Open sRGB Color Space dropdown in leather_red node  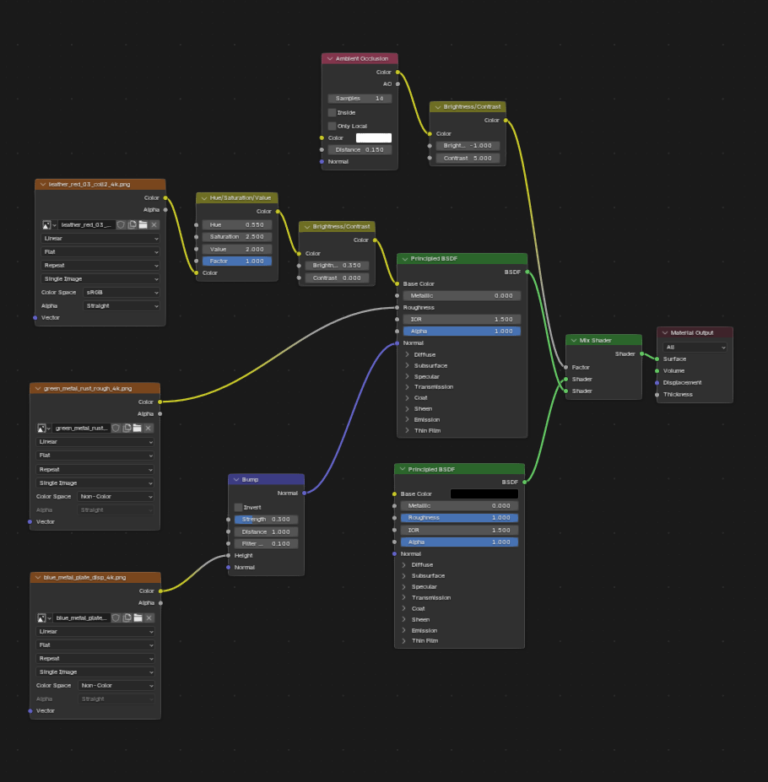[x=122, y=292]
